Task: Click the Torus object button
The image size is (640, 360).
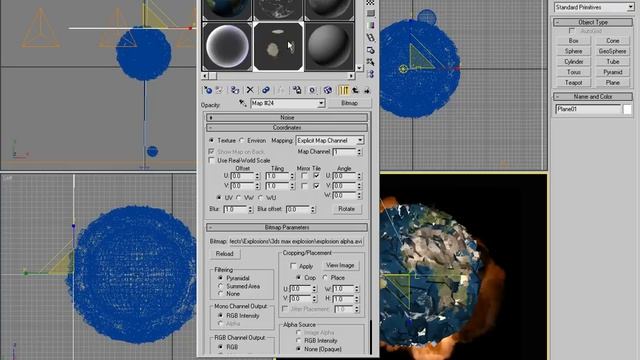Action: point(573,72)
